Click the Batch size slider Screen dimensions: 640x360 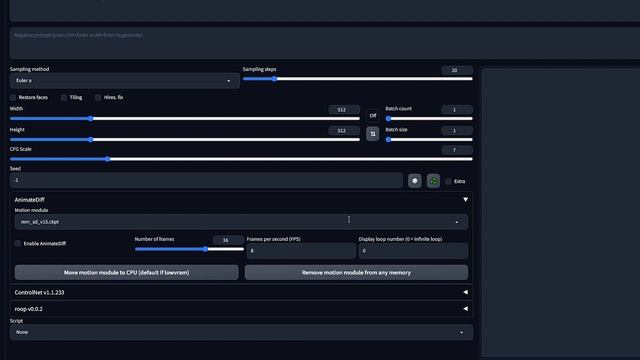coord(429,140)
